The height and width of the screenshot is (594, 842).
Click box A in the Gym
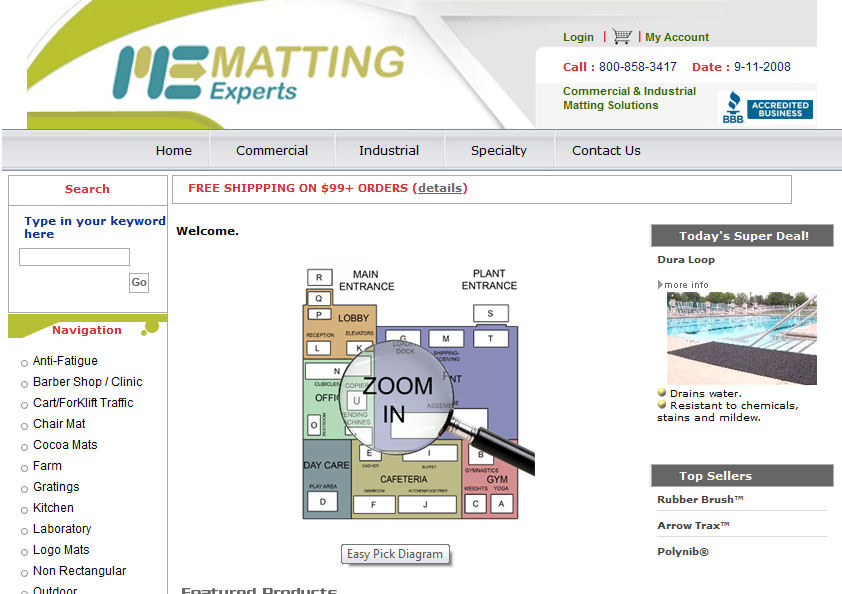click(x=502, y=504)
